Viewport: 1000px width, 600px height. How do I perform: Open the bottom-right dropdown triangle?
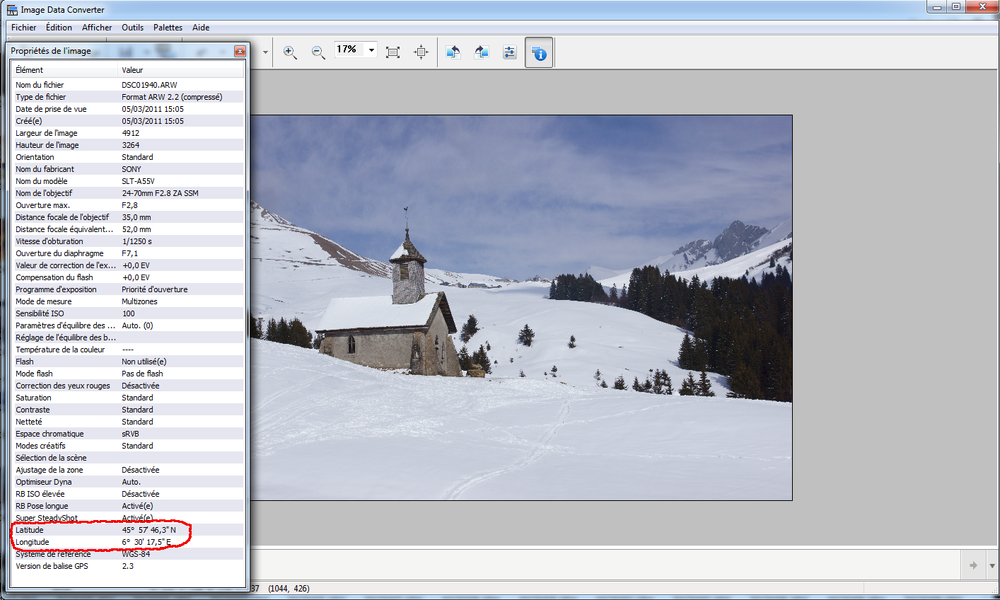coord(992,565)
